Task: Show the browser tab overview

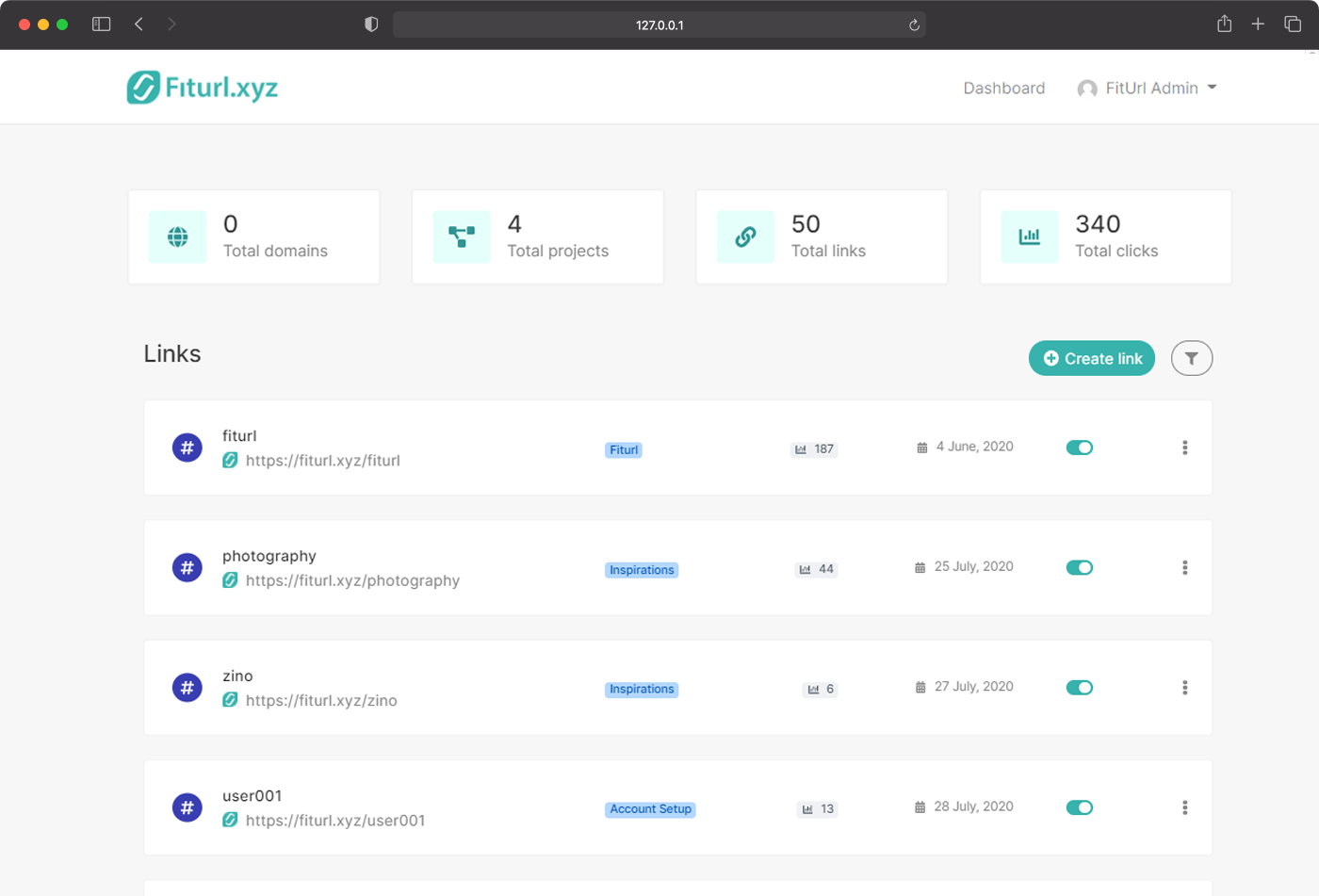Action: 1293,24
